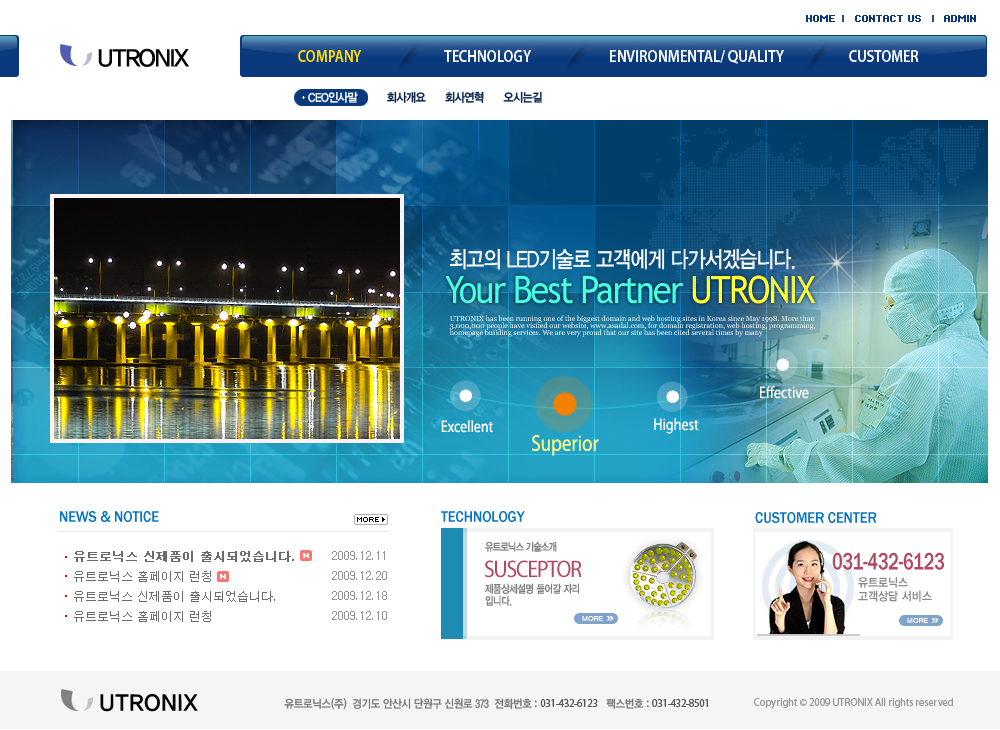Select the Highest circle marker
The image size is (1000, 730).
(x=672, y=397)
